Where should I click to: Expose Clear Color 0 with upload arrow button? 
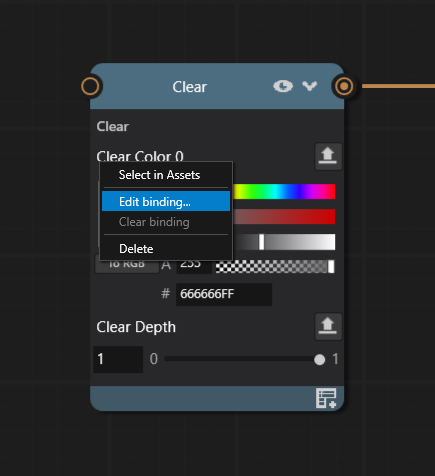point(328,156)
